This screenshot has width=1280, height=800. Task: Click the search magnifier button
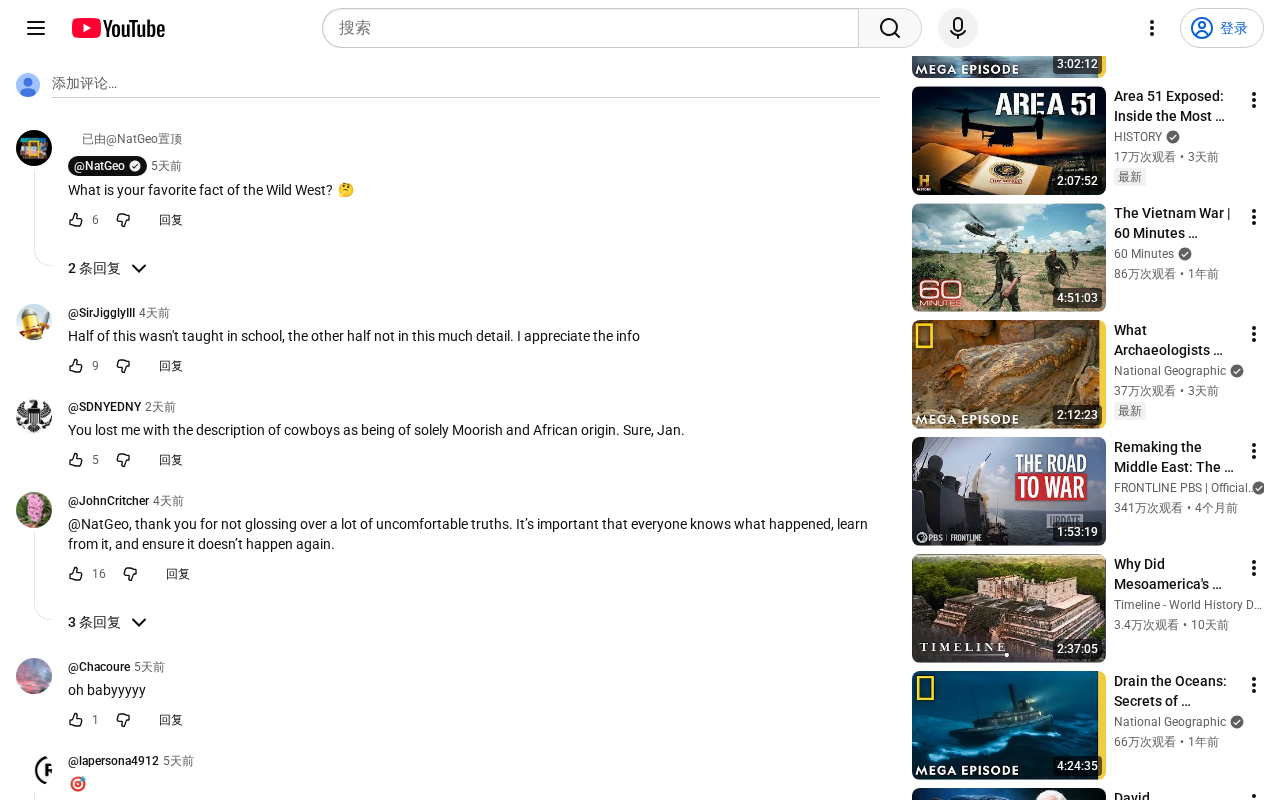pyautogui.click(x=890, y=28)
